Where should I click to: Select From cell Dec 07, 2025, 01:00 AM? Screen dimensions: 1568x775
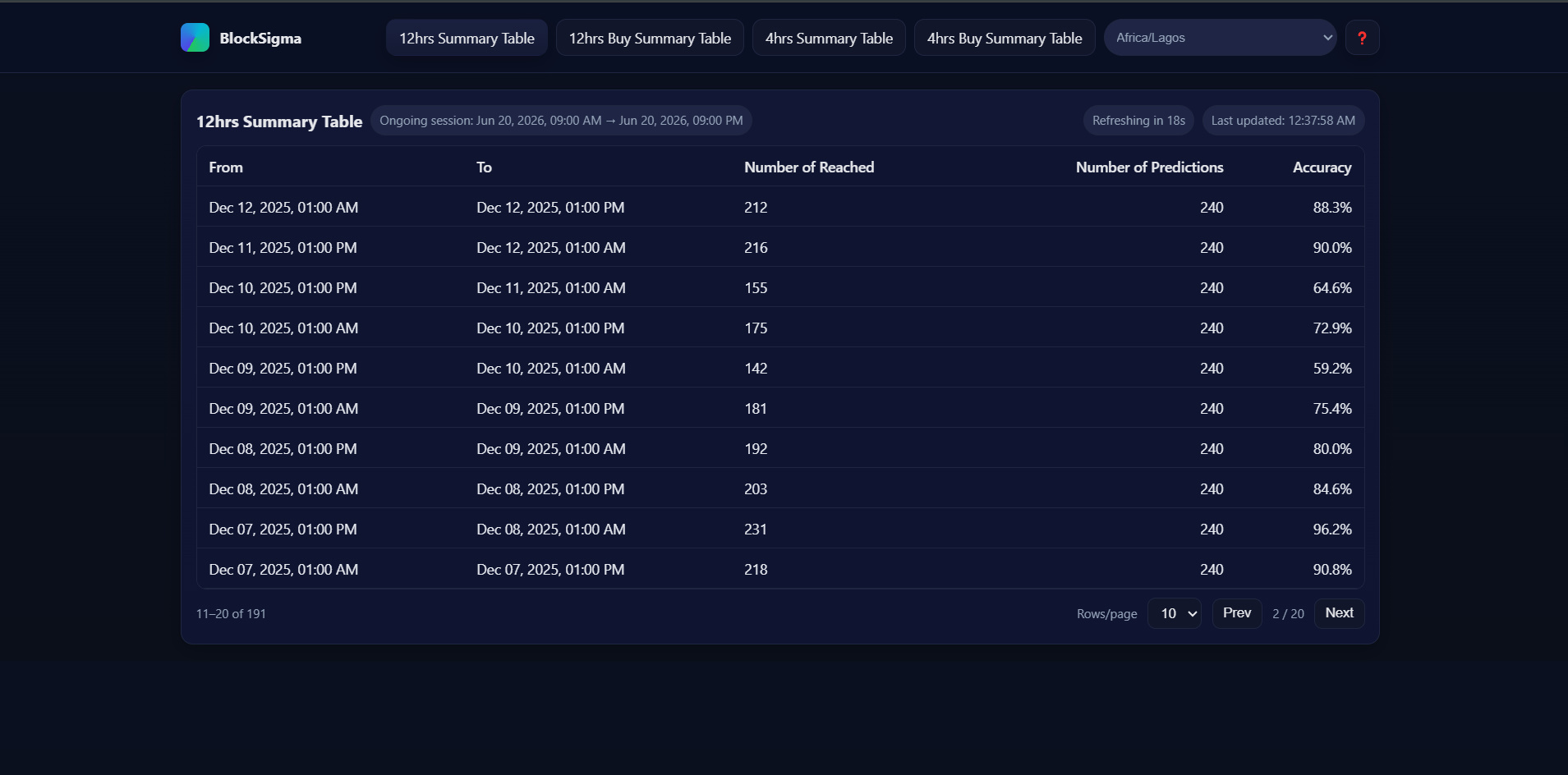point(283,570)
